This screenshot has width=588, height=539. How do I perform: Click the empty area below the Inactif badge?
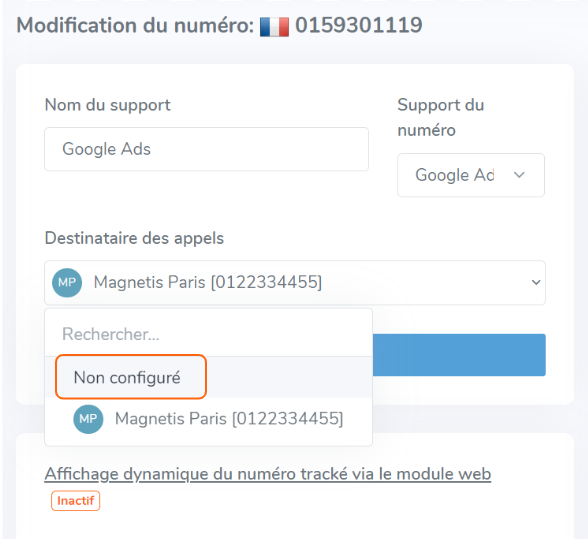[295, 525]
